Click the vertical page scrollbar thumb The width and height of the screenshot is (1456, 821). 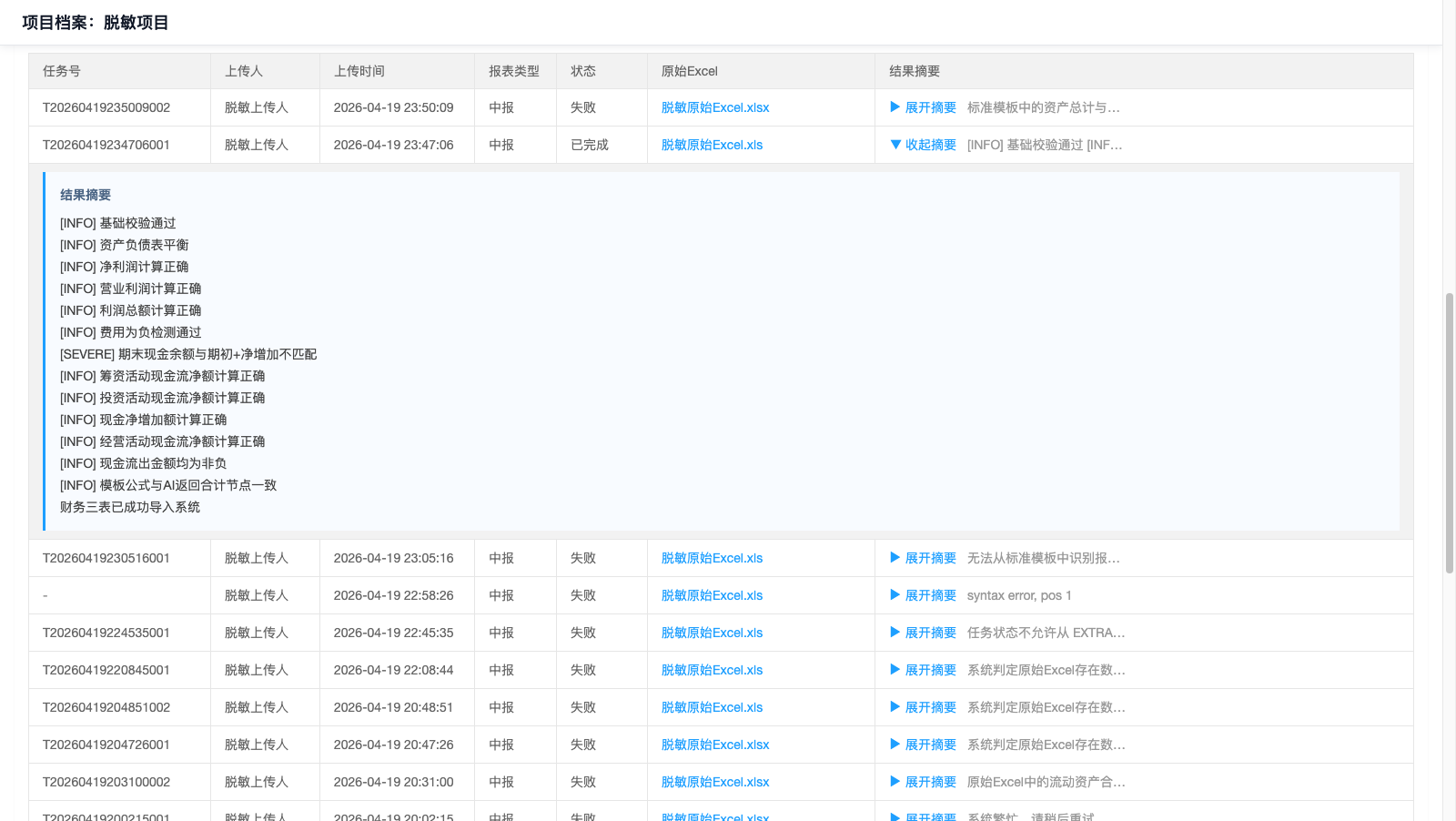tap(1449, 432)
